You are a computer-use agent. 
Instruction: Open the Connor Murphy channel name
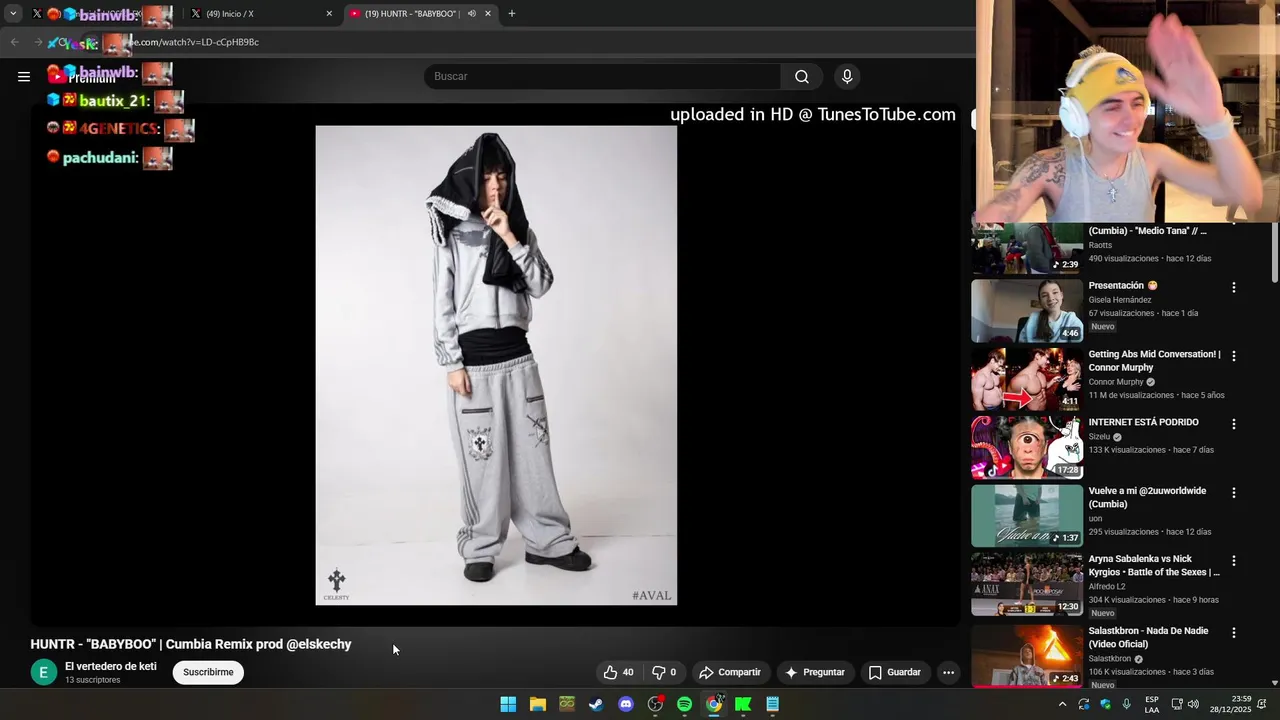pyautogui.click(x=1115, y=382)
